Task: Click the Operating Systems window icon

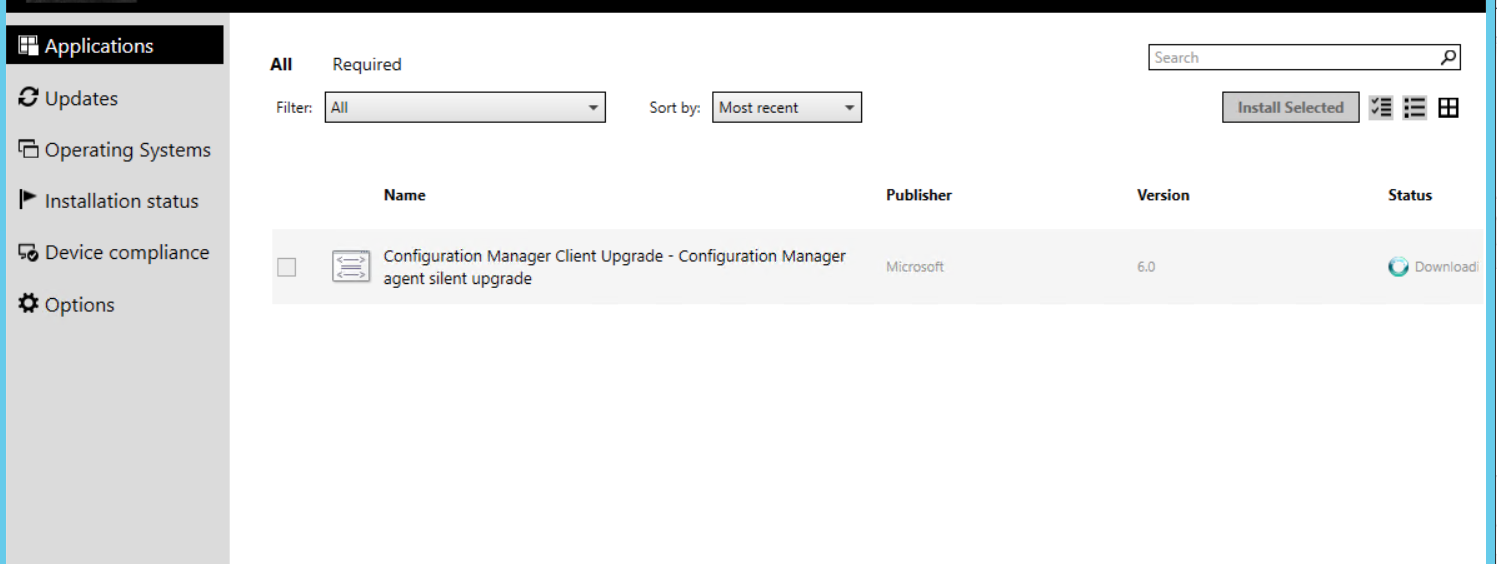Action: point(28,150)
